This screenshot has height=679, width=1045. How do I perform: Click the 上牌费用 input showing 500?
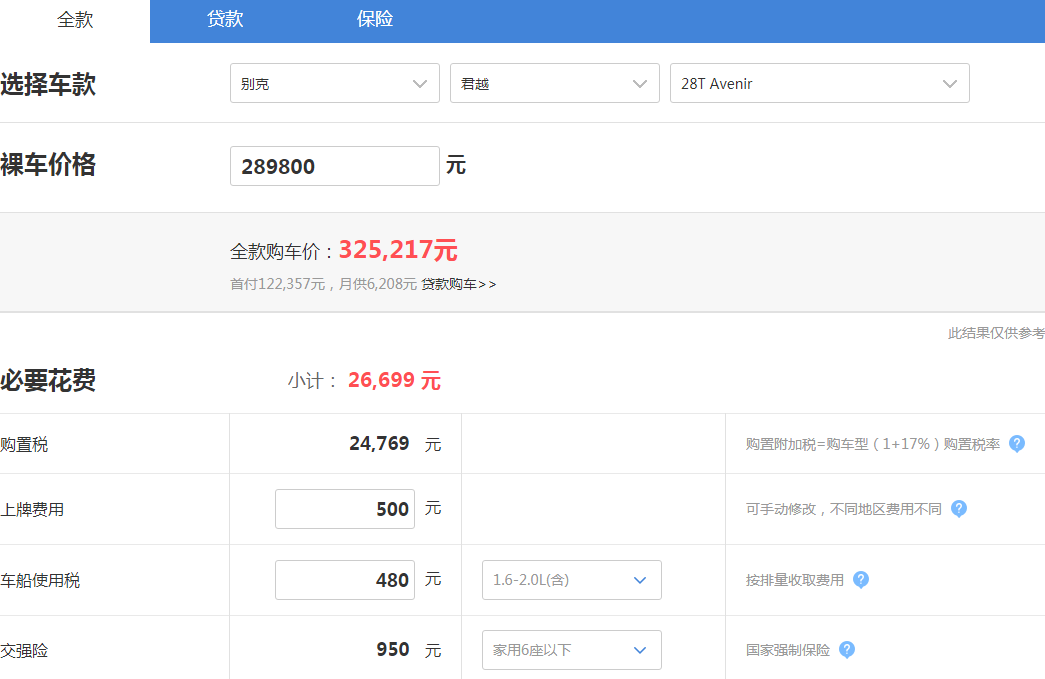tap(345, 509)
